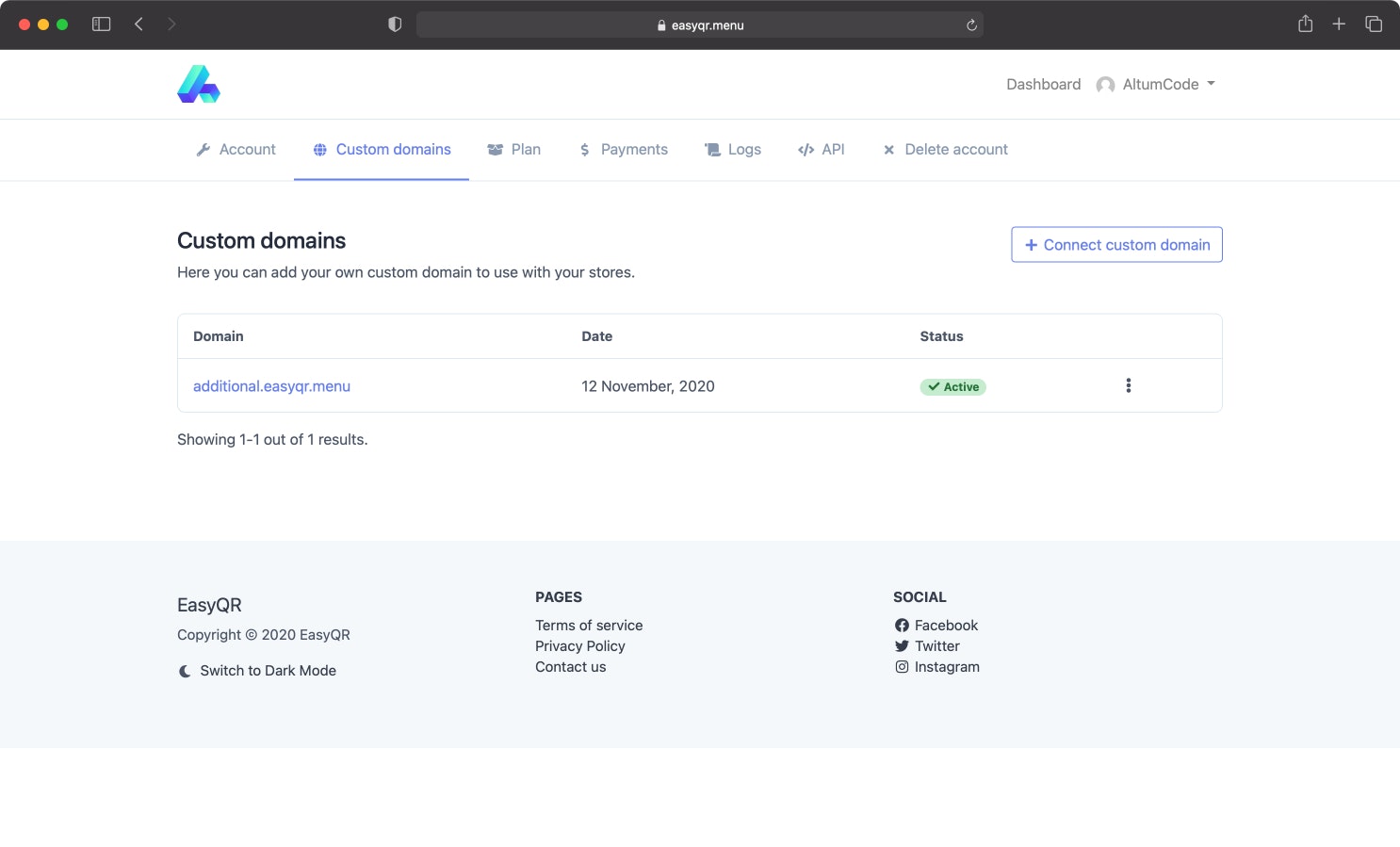Open the Payments tab
This screenshot has width=1400, height=847.
pyautogui.click(x=623, y=150)
